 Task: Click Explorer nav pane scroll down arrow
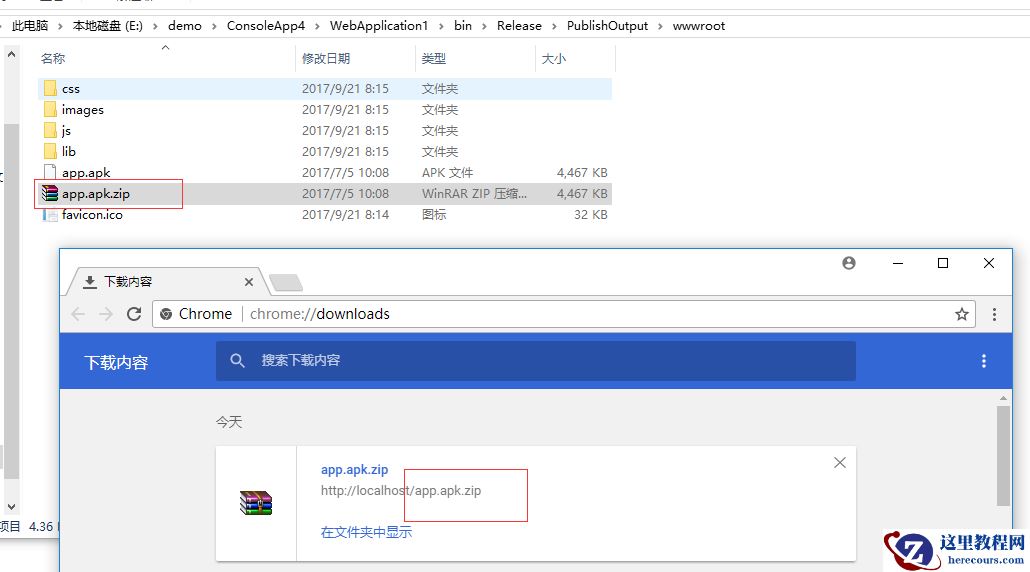pos(11,506)
